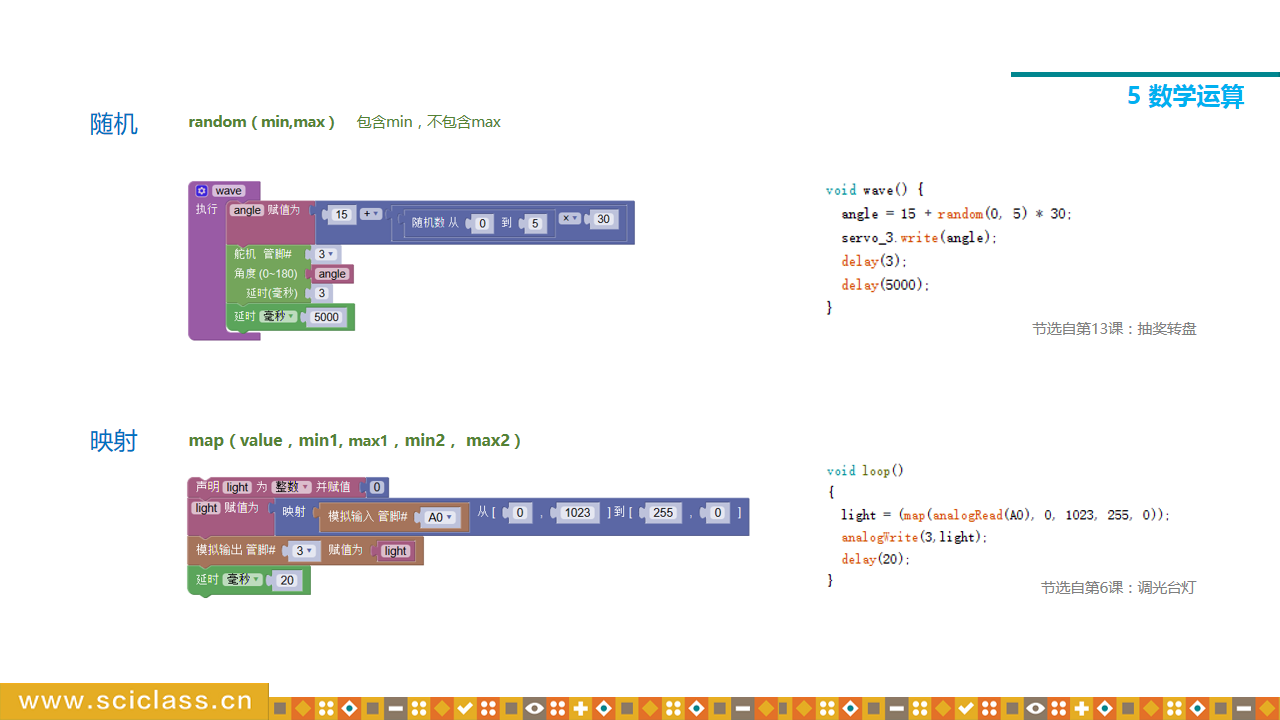Click the 延时(毫秒) value 3 field
1280x720 pixels.
[321, 293]
